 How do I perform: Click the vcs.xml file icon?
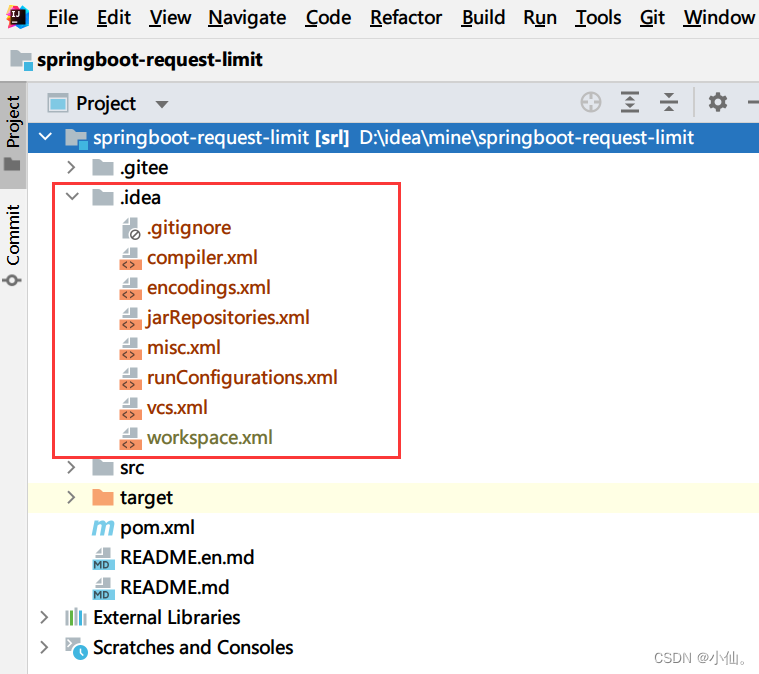(130, 408)
